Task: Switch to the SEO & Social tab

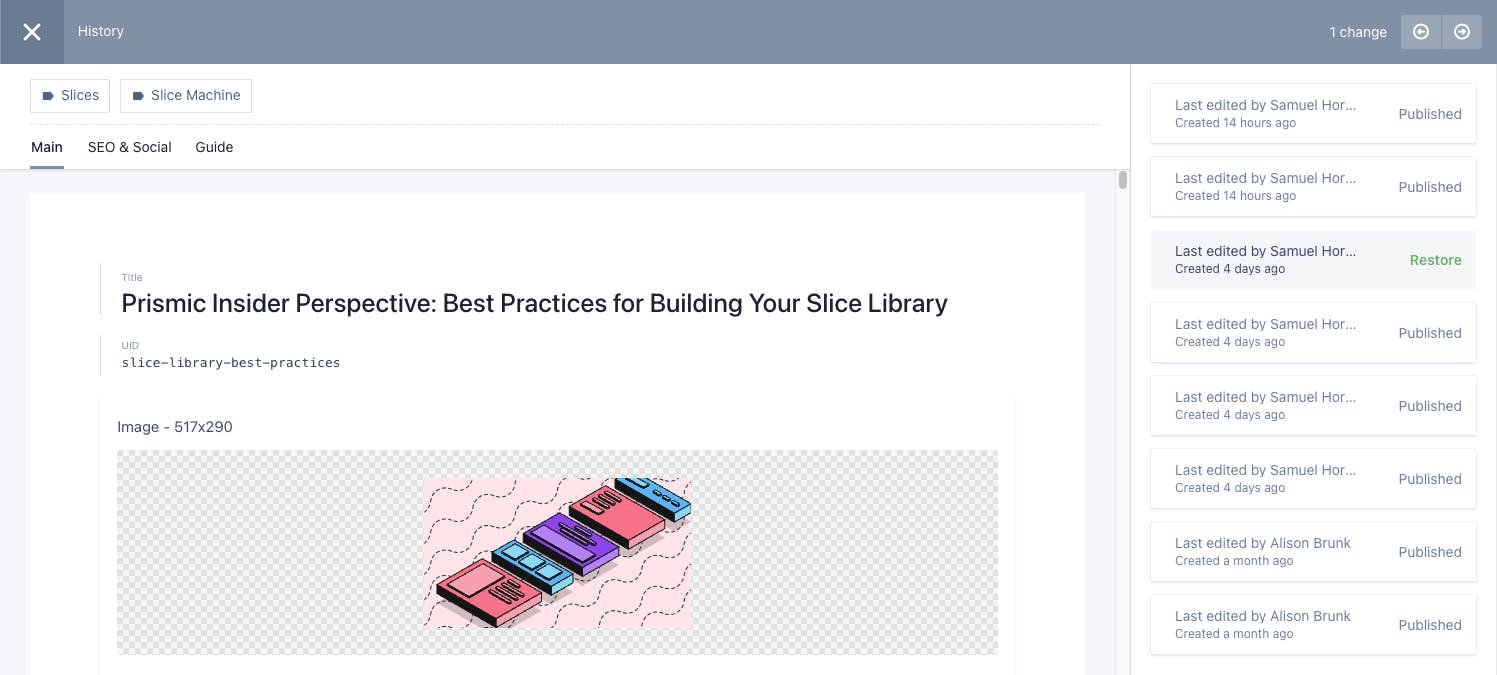Action: click(x=129, y=147)
